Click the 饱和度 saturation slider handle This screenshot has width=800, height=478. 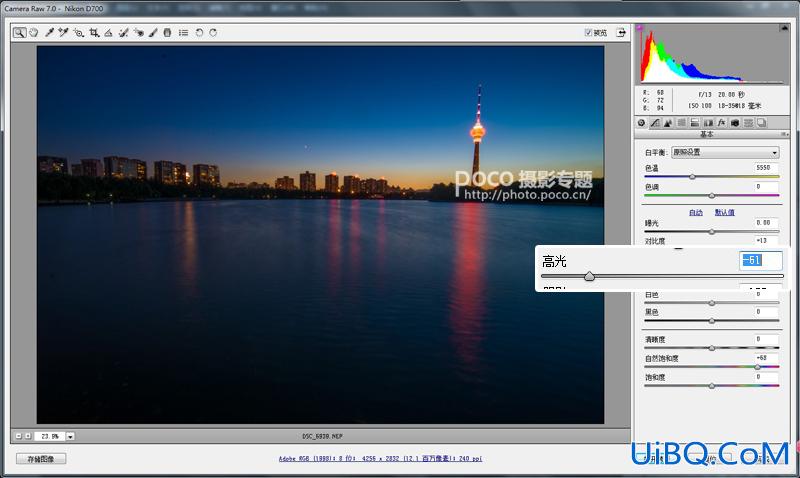(712, 386)
